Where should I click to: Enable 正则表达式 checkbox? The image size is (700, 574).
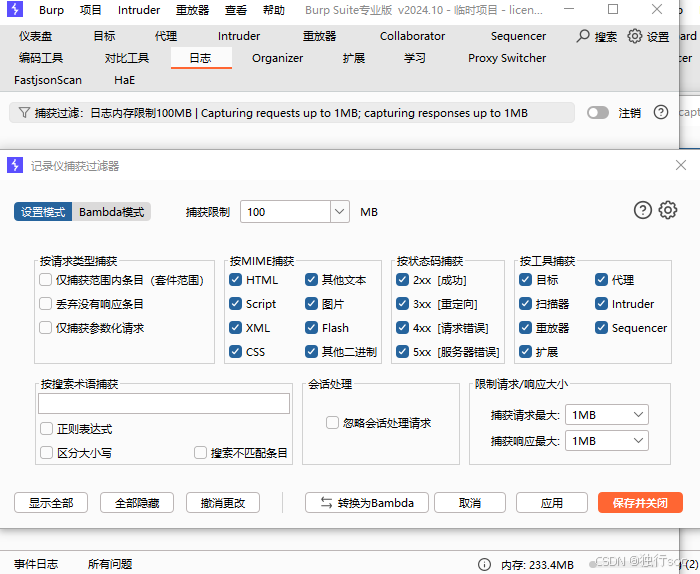[x=46, y=429]
